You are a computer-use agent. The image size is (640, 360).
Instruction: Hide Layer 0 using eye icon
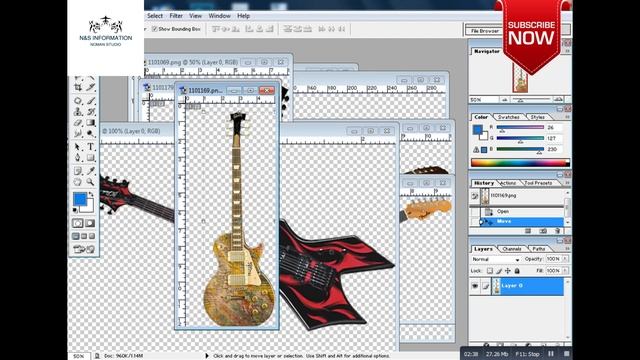point(475,286)
